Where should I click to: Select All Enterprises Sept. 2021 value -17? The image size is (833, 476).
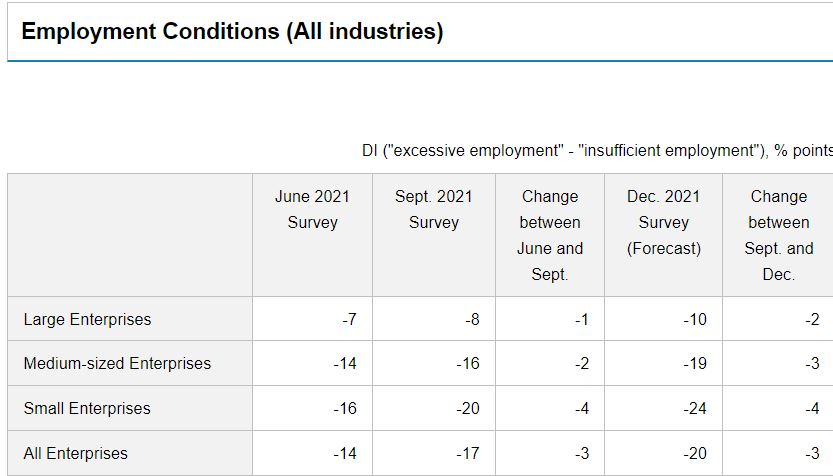(x=468, y=454)
